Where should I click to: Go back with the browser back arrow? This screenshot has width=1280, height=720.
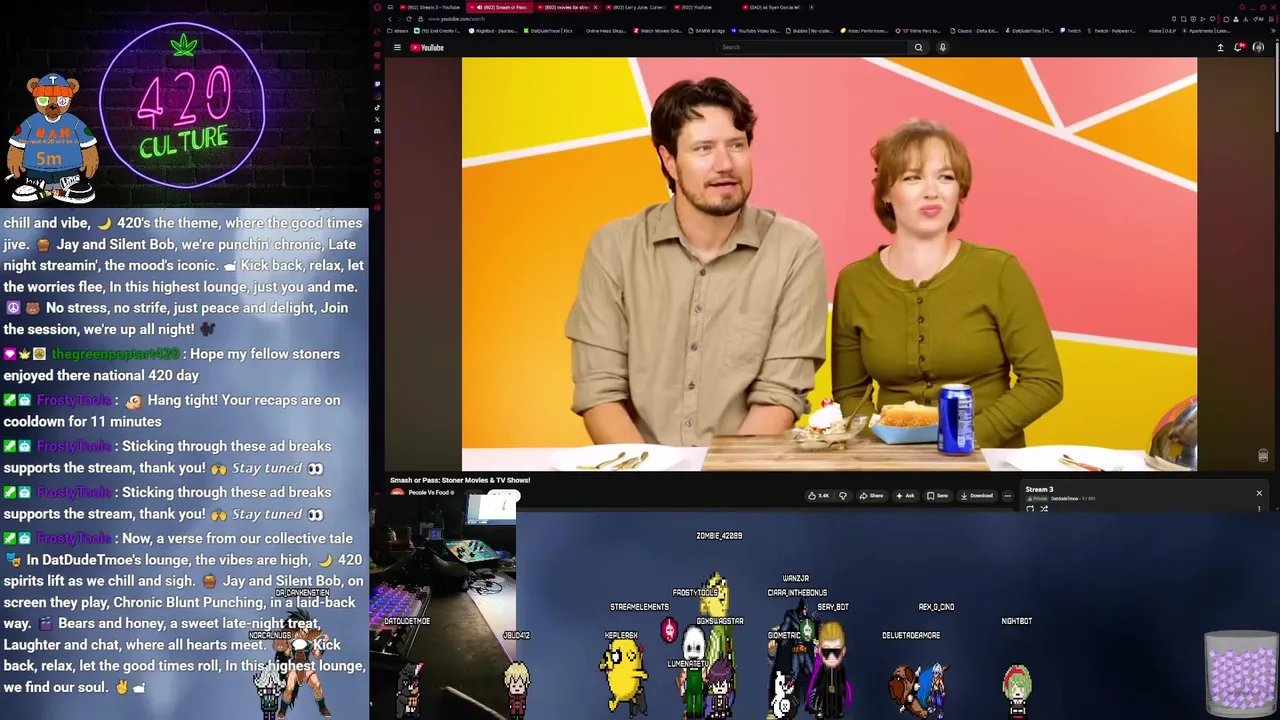click(390, 19)
